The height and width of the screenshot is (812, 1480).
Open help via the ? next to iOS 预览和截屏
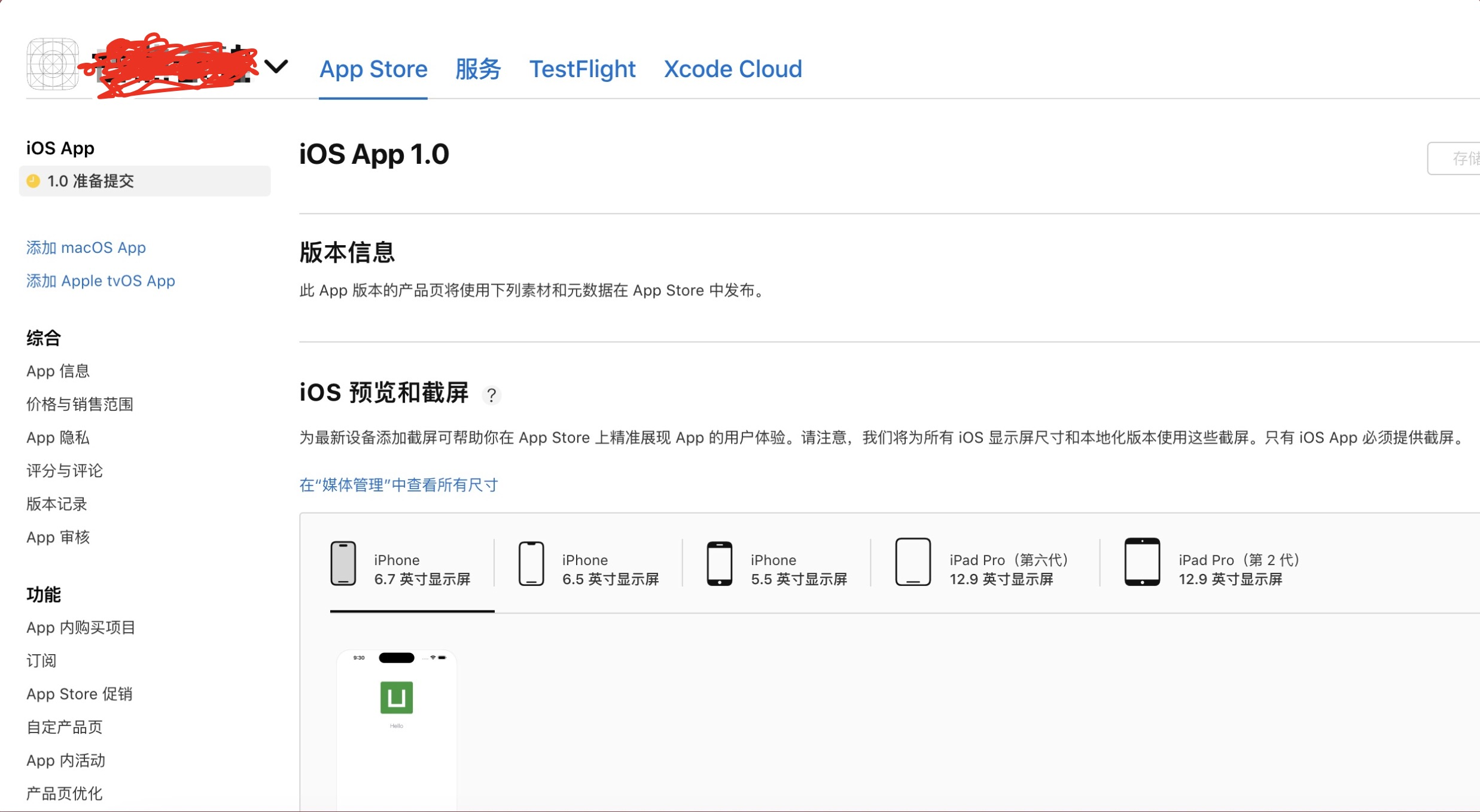click(x=492, y=395)
